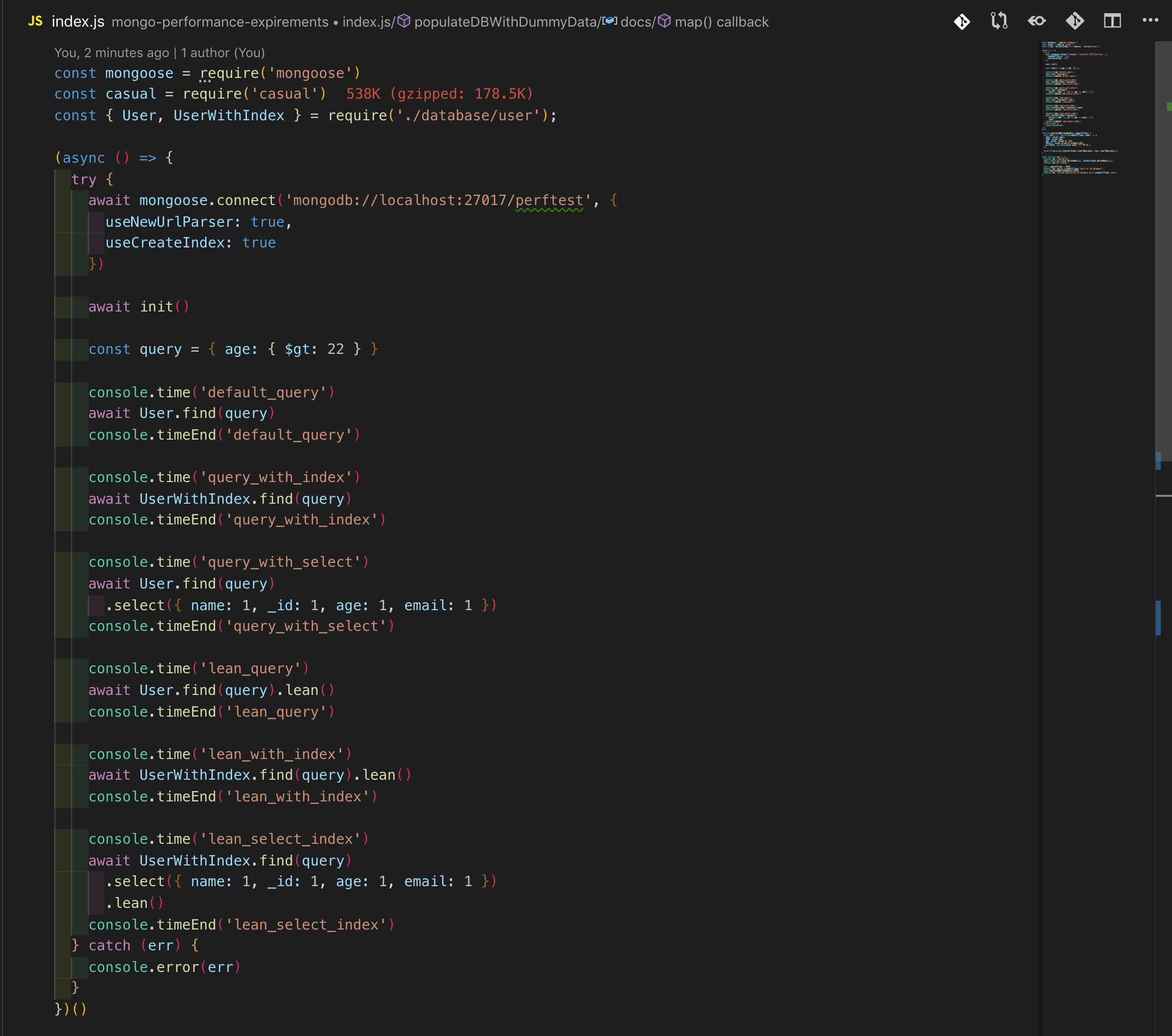Click the yellow JS file icon
Image resolution: width=1172 pixels, height=1036 pixels.
click(x=35, y=22)
